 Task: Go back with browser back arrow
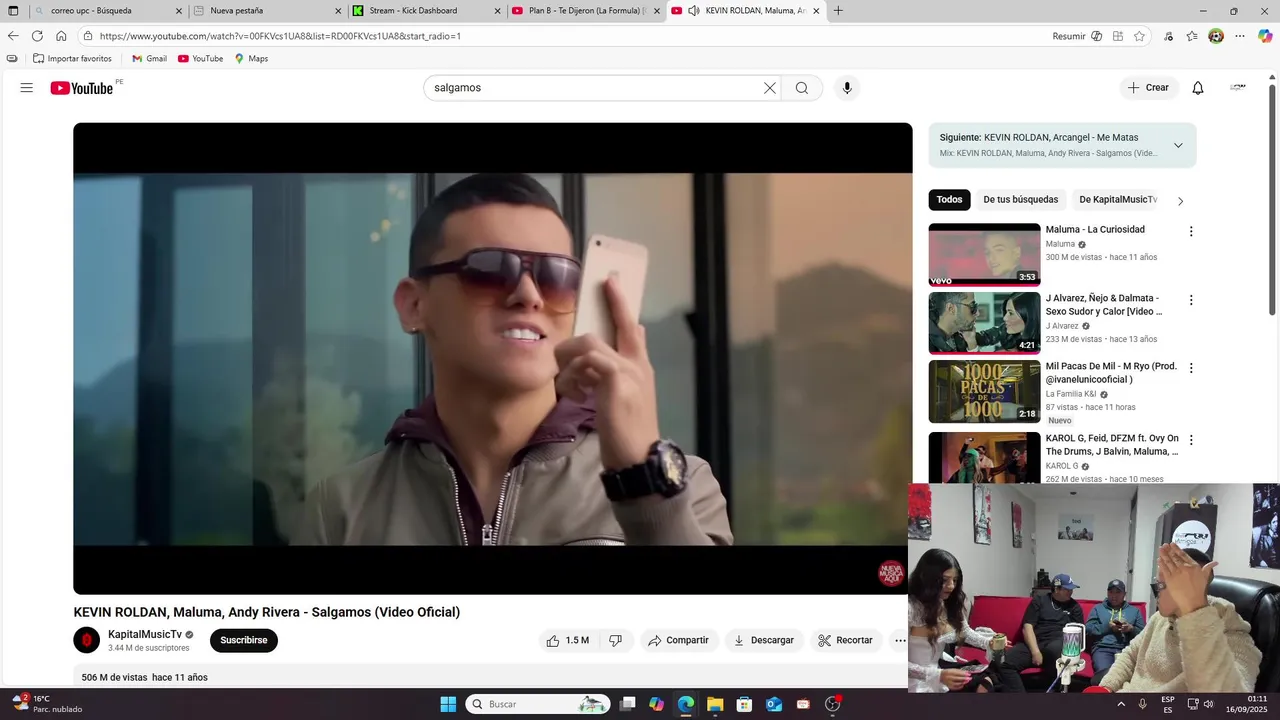(13, 36)
